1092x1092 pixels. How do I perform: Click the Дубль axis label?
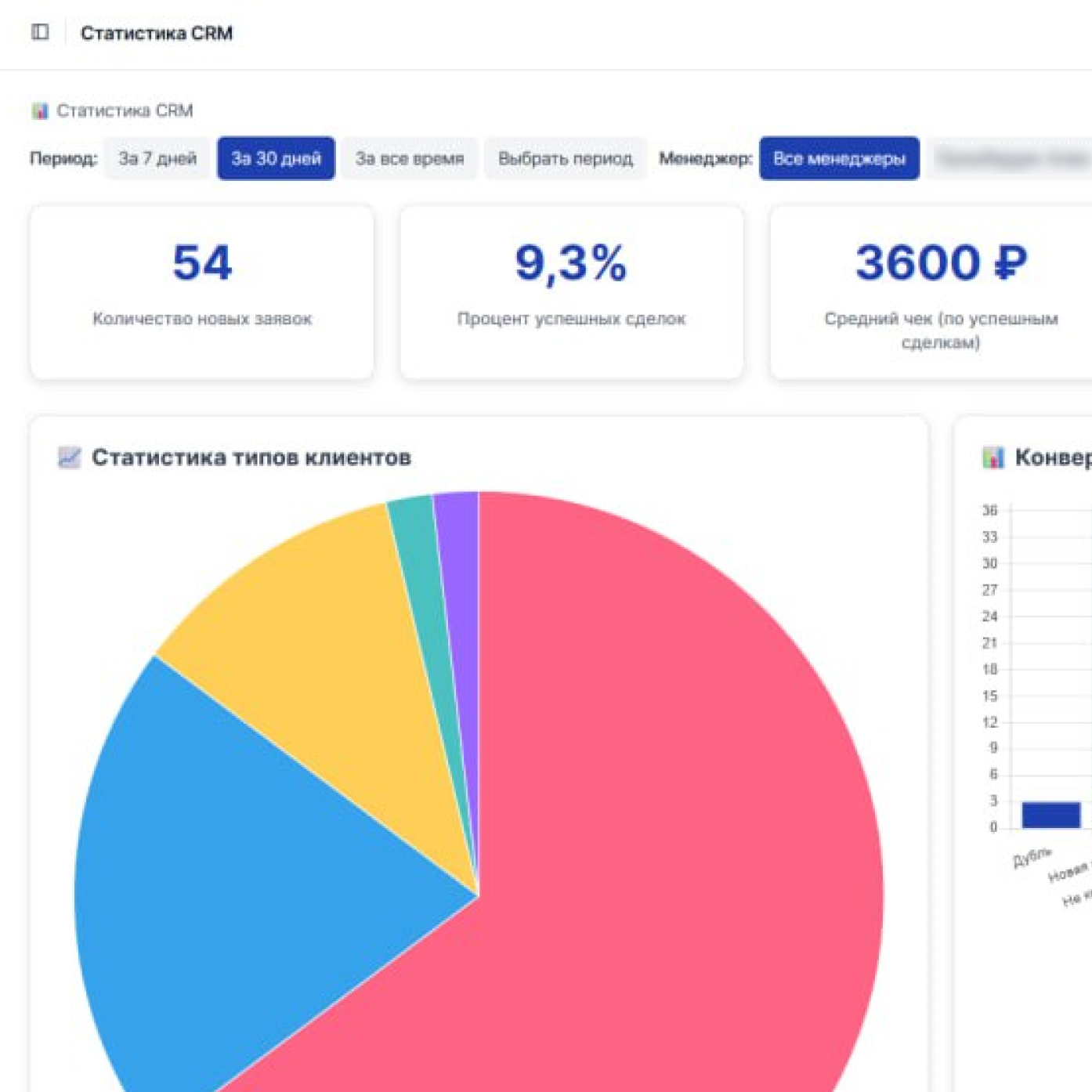tap(1032, 857)
